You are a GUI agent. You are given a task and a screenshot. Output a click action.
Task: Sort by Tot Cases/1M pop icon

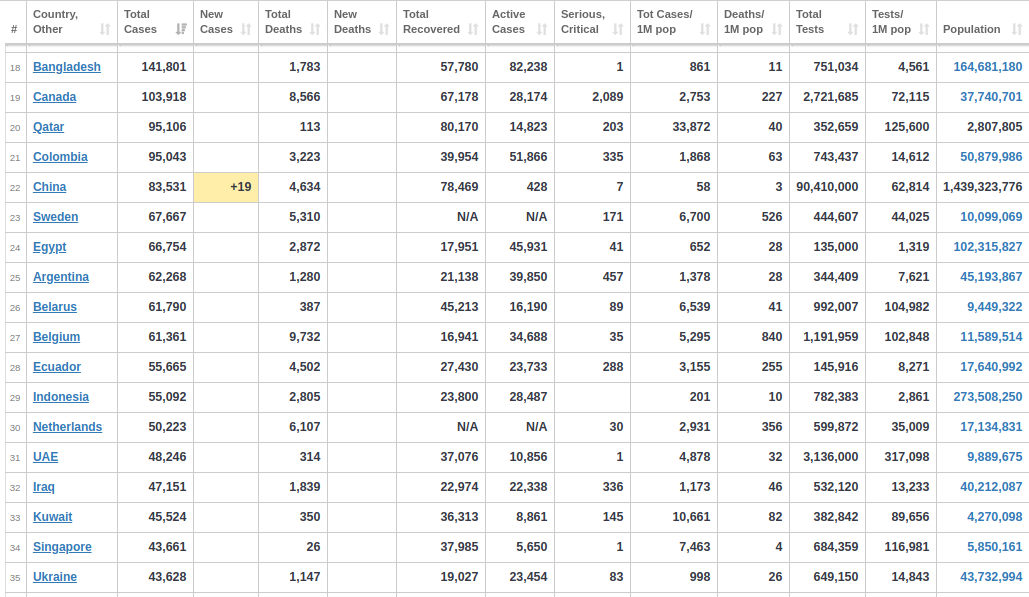[705, 30]
